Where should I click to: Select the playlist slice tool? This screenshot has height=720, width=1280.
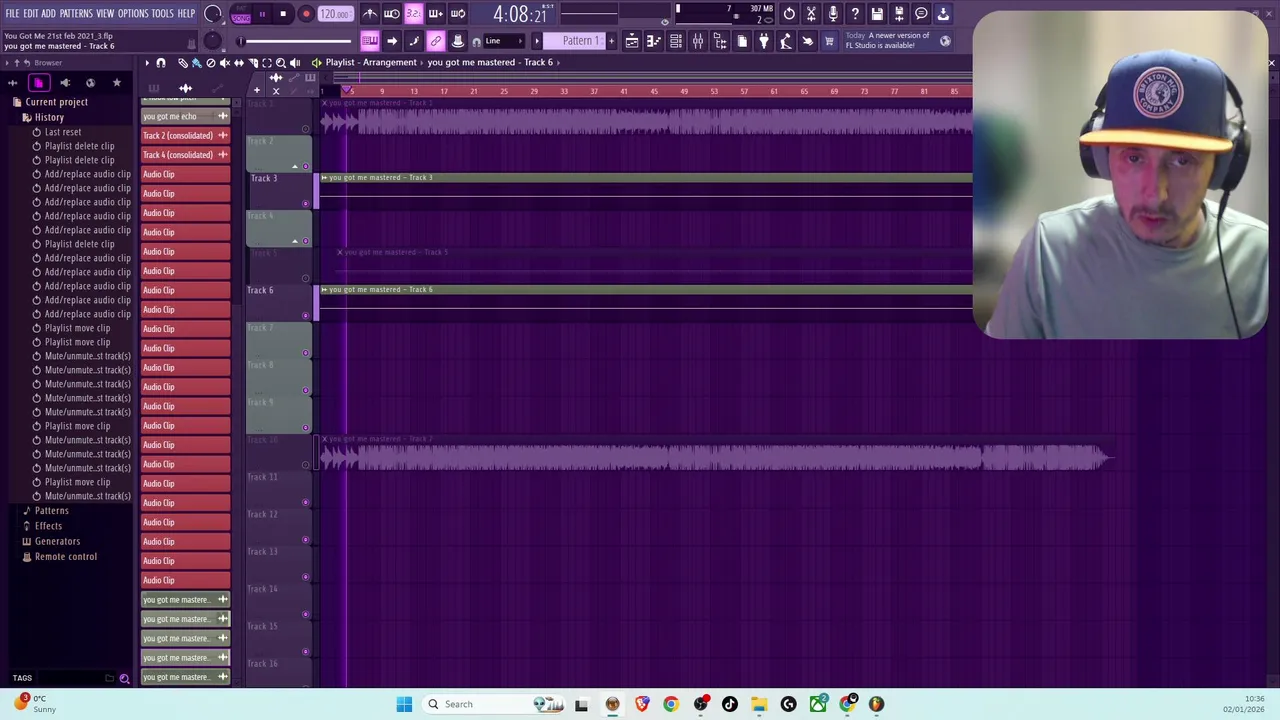(252, 63)
